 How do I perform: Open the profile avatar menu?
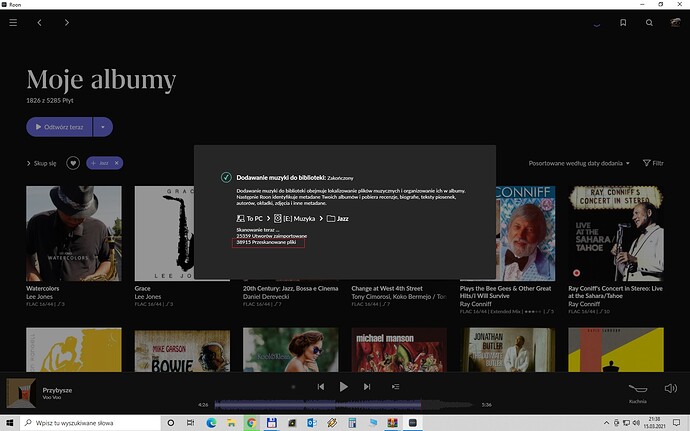click(x=675, y=22)
